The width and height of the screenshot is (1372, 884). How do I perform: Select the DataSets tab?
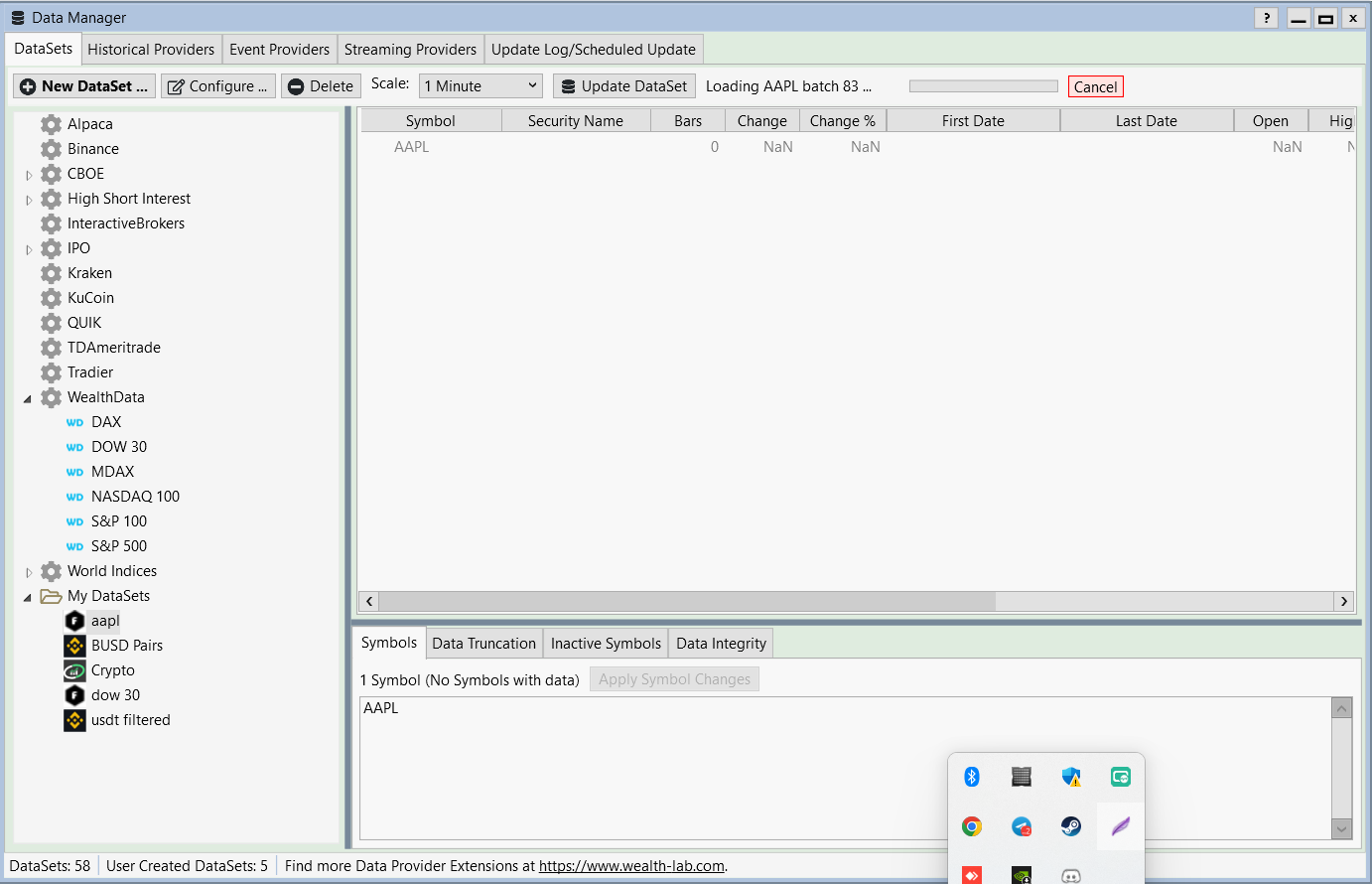point(44,48)
